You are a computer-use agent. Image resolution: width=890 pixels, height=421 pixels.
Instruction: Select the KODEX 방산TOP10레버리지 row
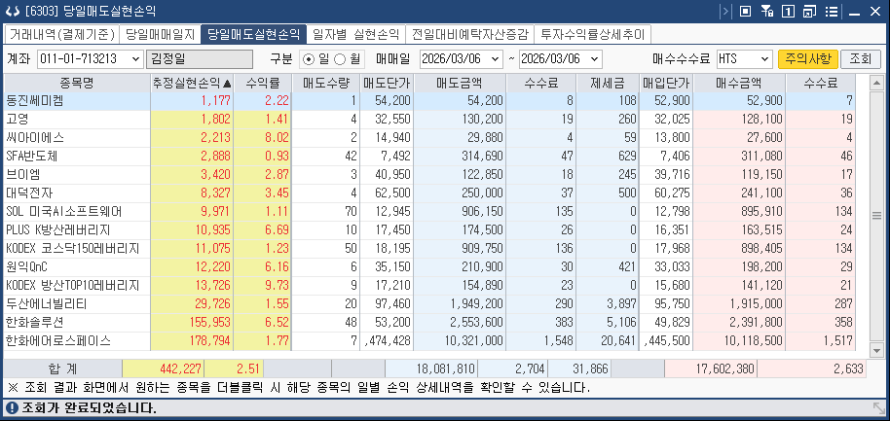430,285
